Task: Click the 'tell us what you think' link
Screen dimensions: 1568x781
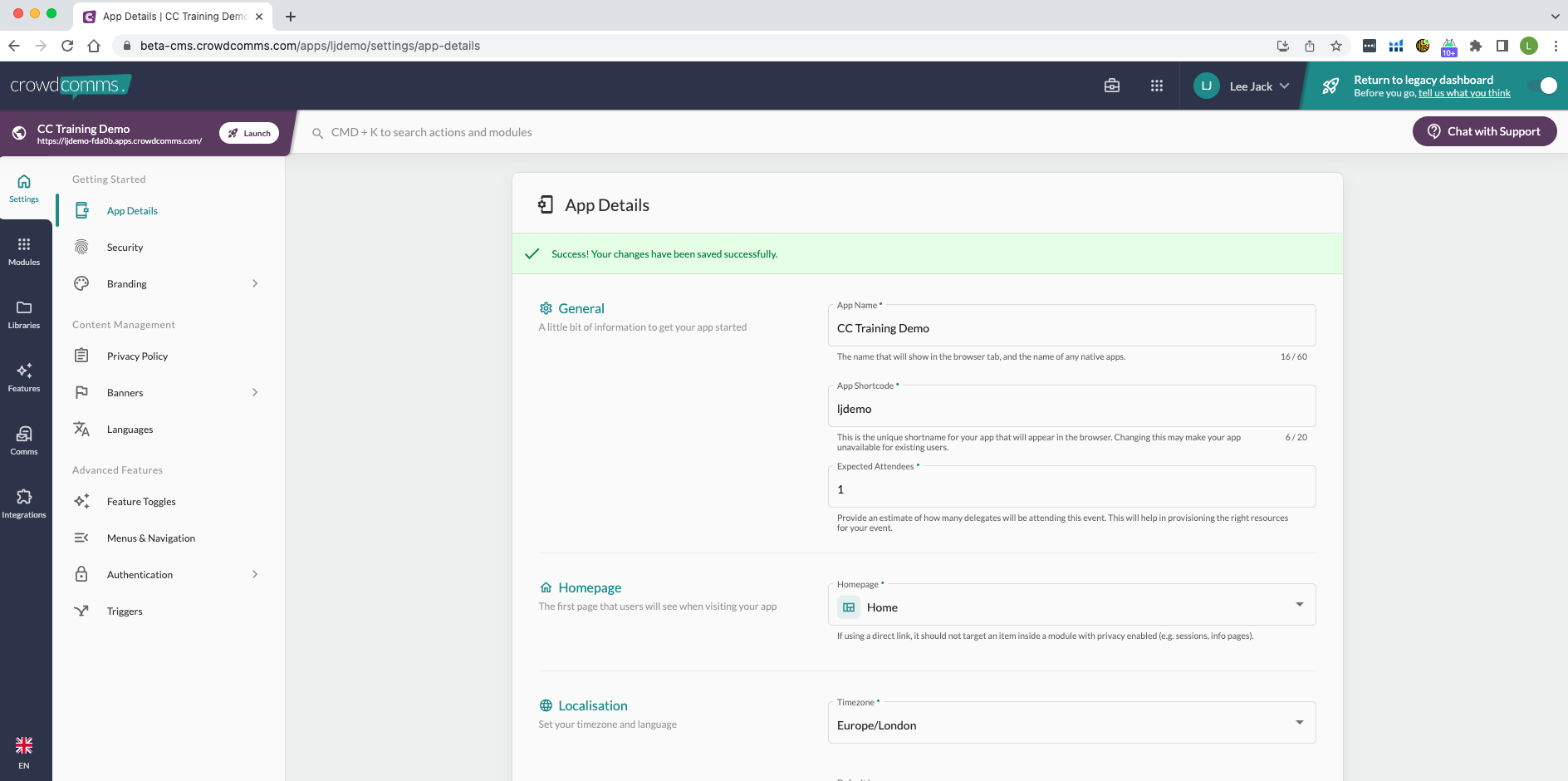Action: (x=1464, y=94)
